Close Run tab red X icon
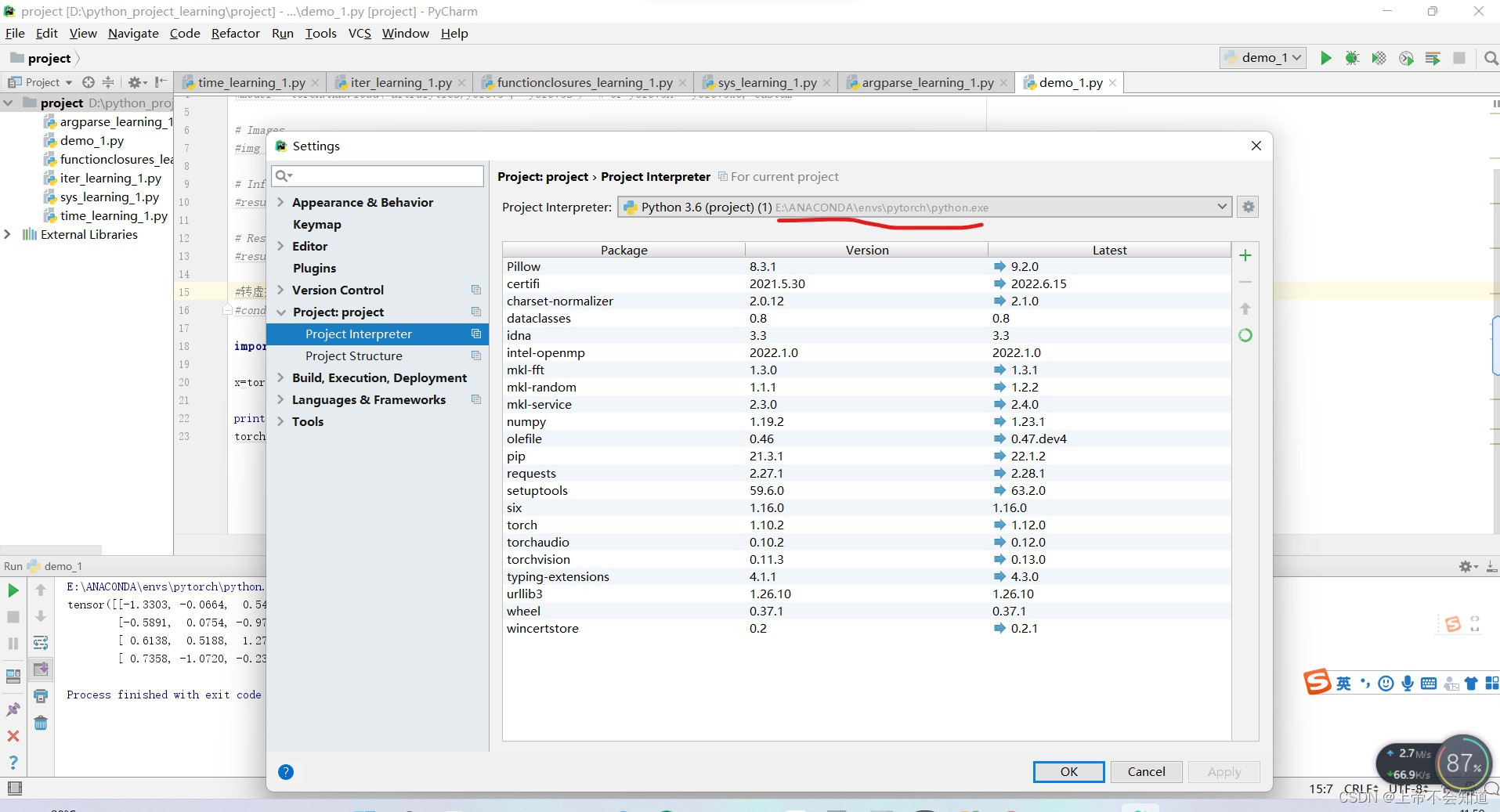The width and height of the screenshot is (1500, 812). pos(13,736)
